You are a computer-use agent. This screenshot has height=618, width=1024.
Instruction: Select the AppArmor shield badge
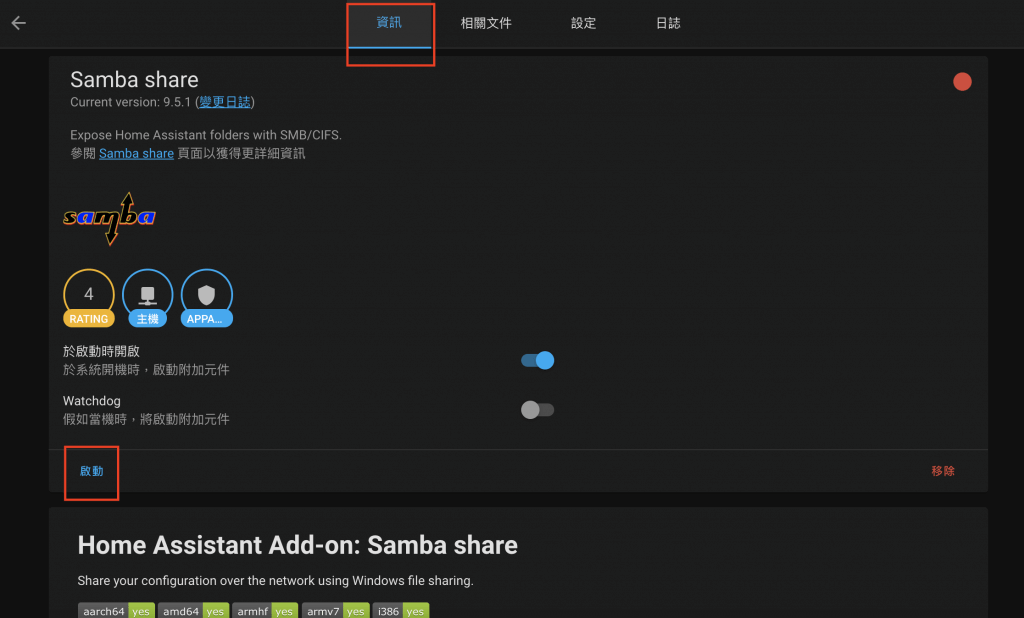click(x=206, y=298)
